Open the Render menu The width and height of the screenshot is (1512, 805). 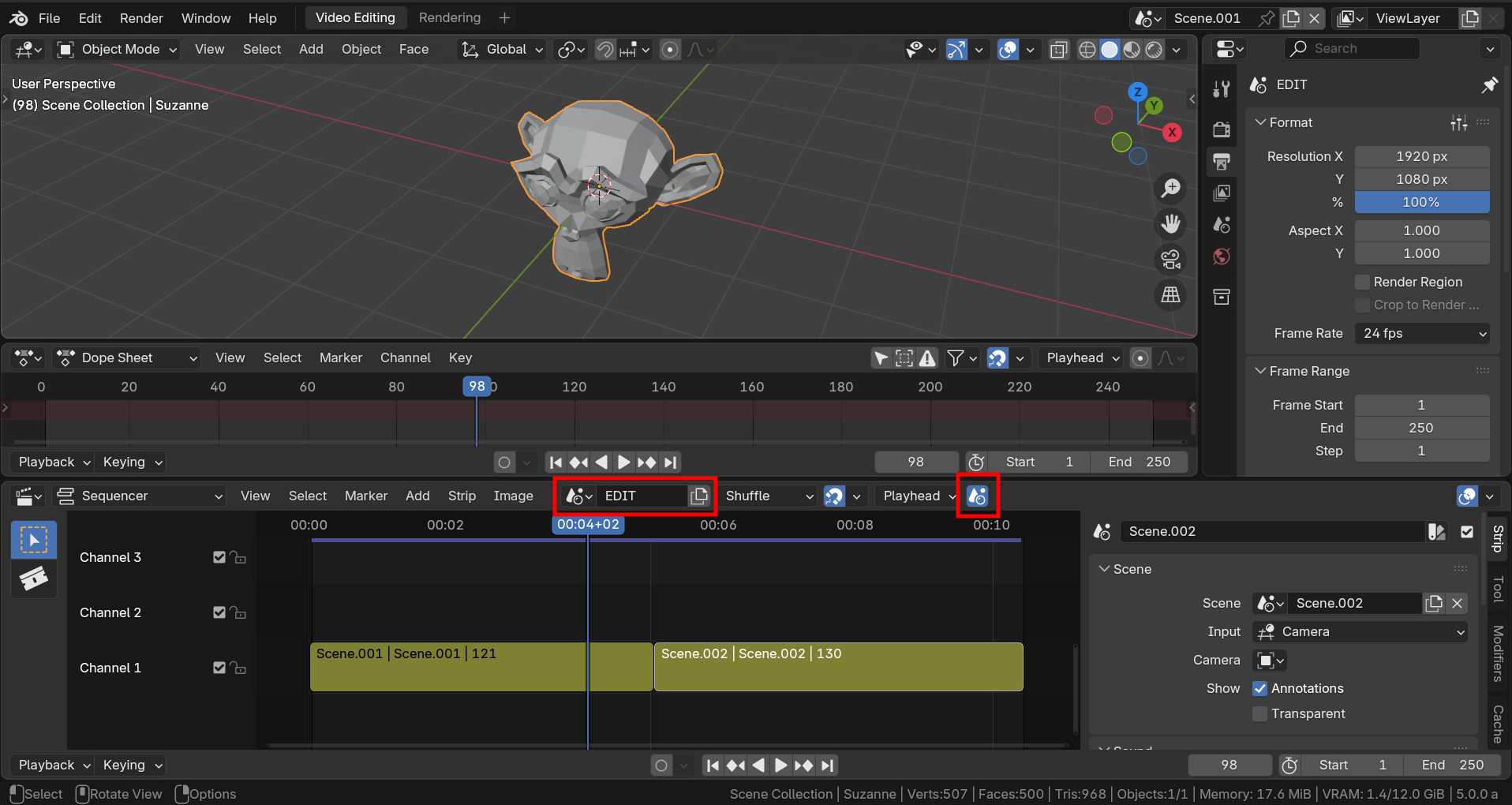pyautogui.click(x=141, y=17)
